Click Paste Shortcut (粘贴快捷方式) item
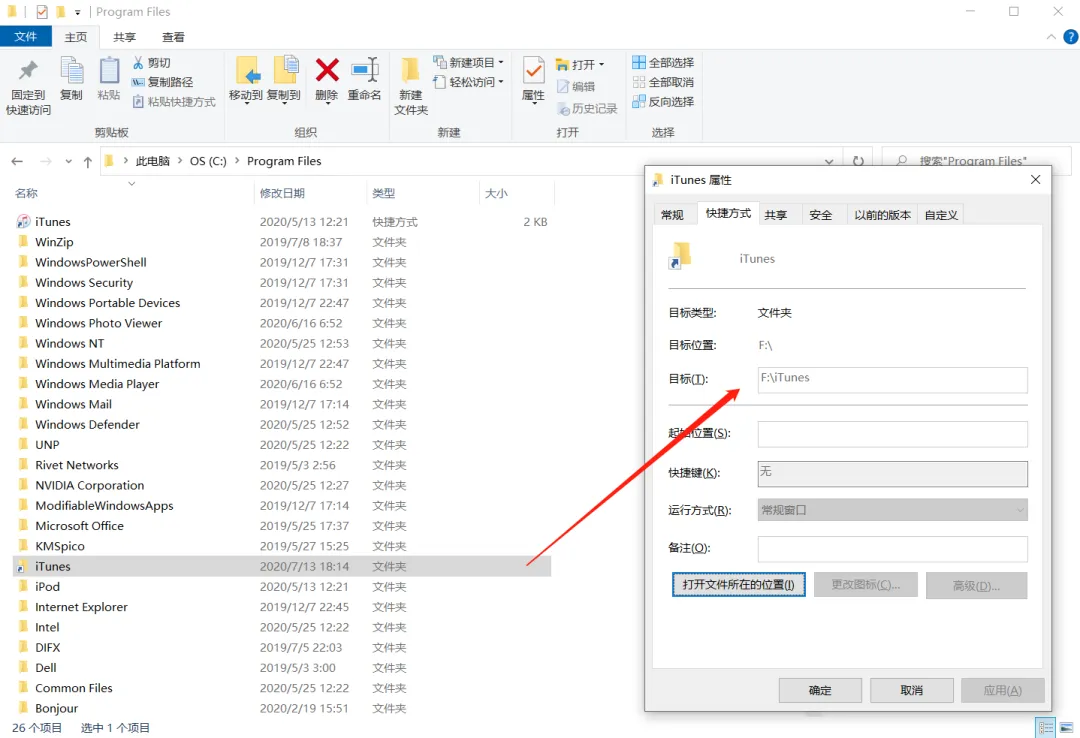Screen dimensions: 1080x738 [x=174, y=102]
